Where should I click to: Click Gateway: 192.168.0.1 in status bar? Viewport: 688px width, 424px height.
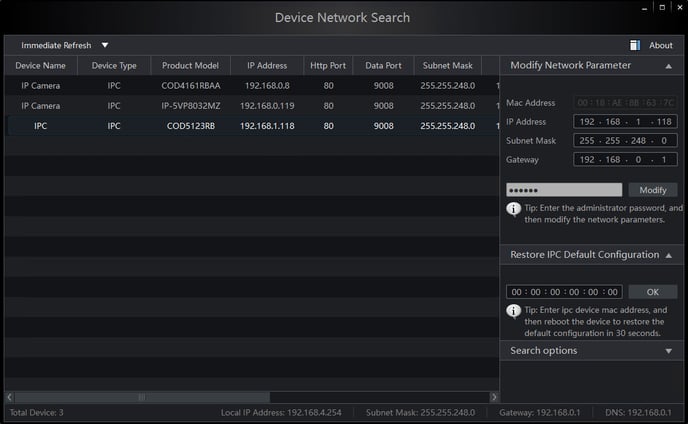tap(539, 413)
